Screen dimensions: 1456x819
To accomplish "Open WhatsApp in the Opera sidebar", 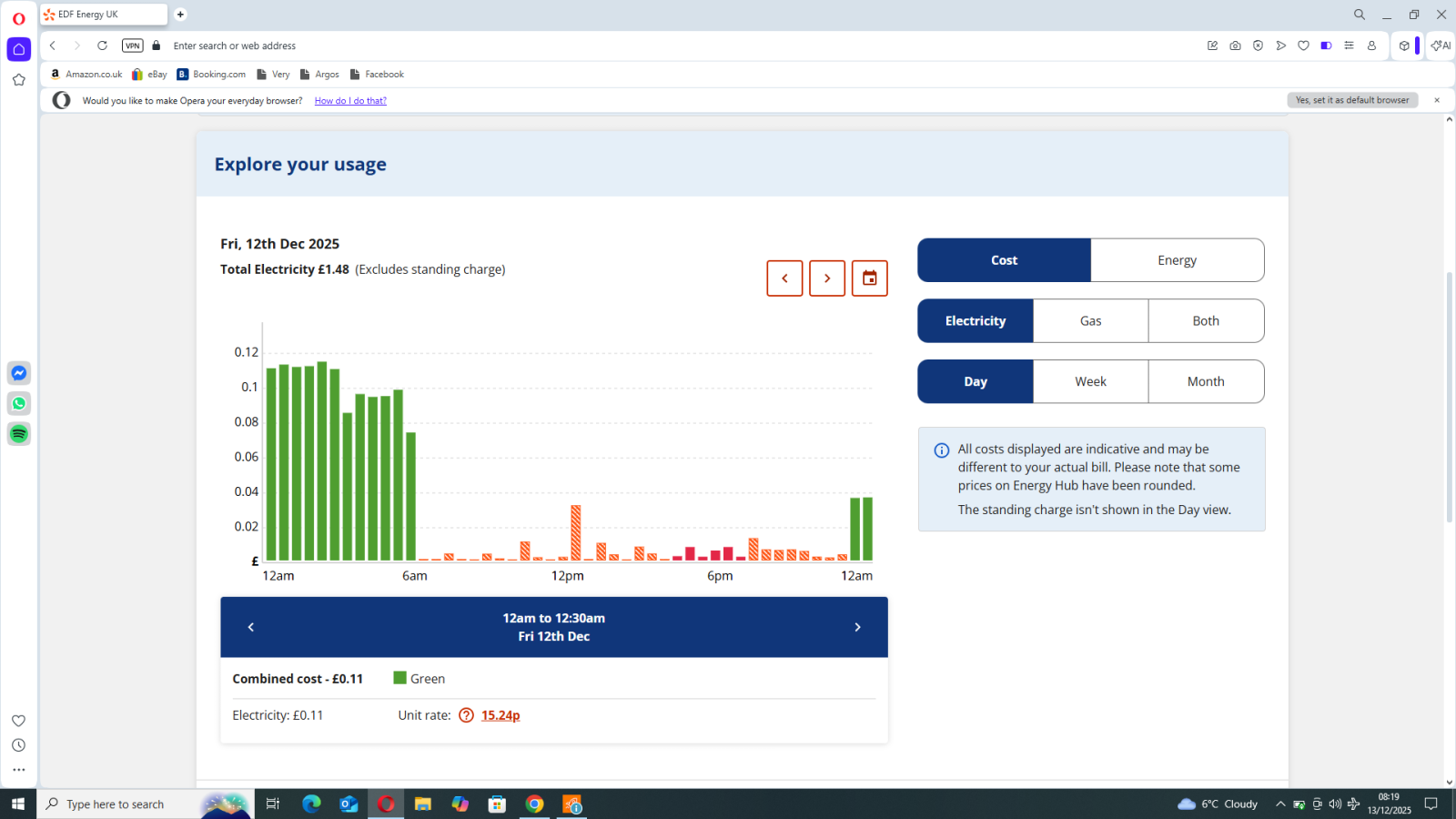I will coord(19,403).
